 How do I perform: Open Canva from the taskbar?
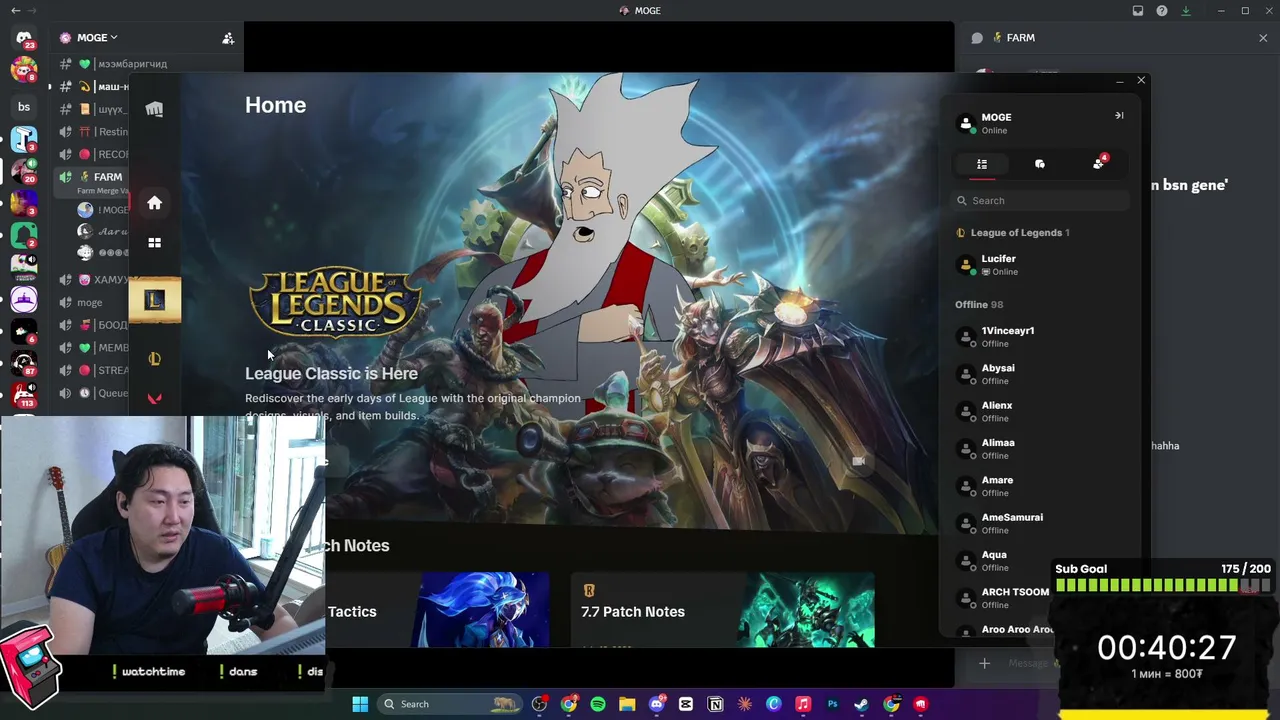coord(774,704)
